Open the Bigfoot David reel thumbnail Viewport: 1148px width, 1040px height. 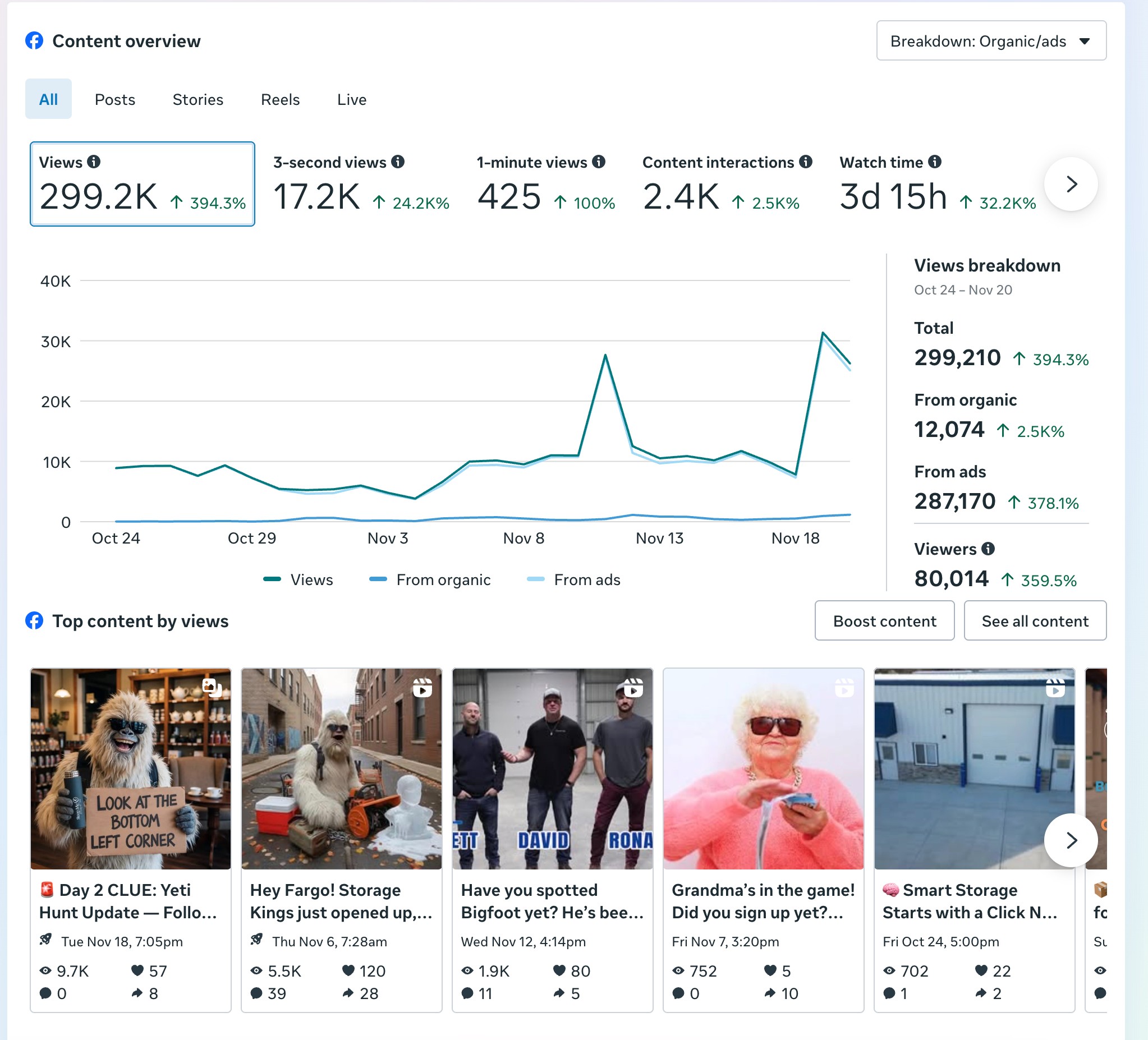552,769
